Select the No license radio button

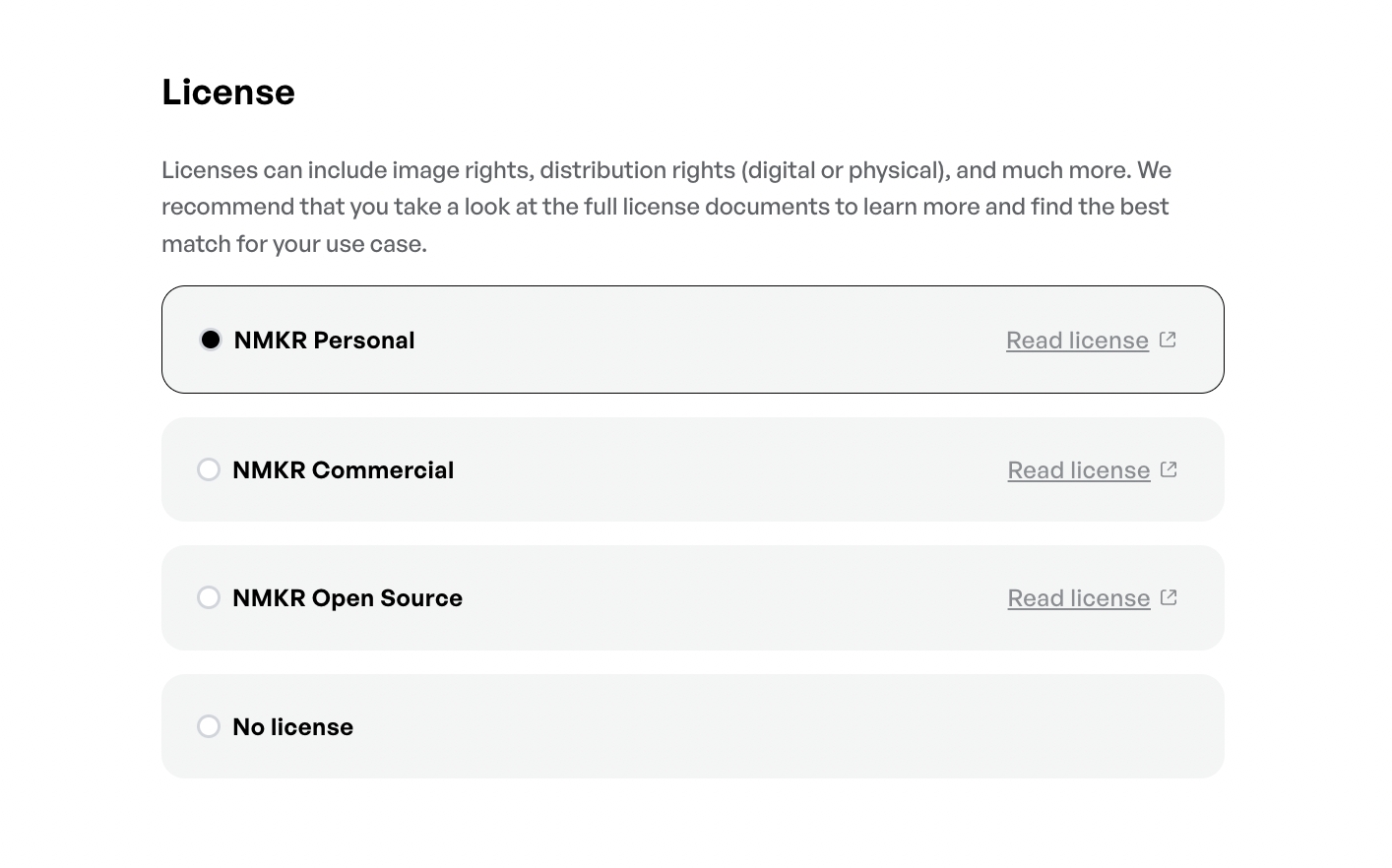pos(209,726)
